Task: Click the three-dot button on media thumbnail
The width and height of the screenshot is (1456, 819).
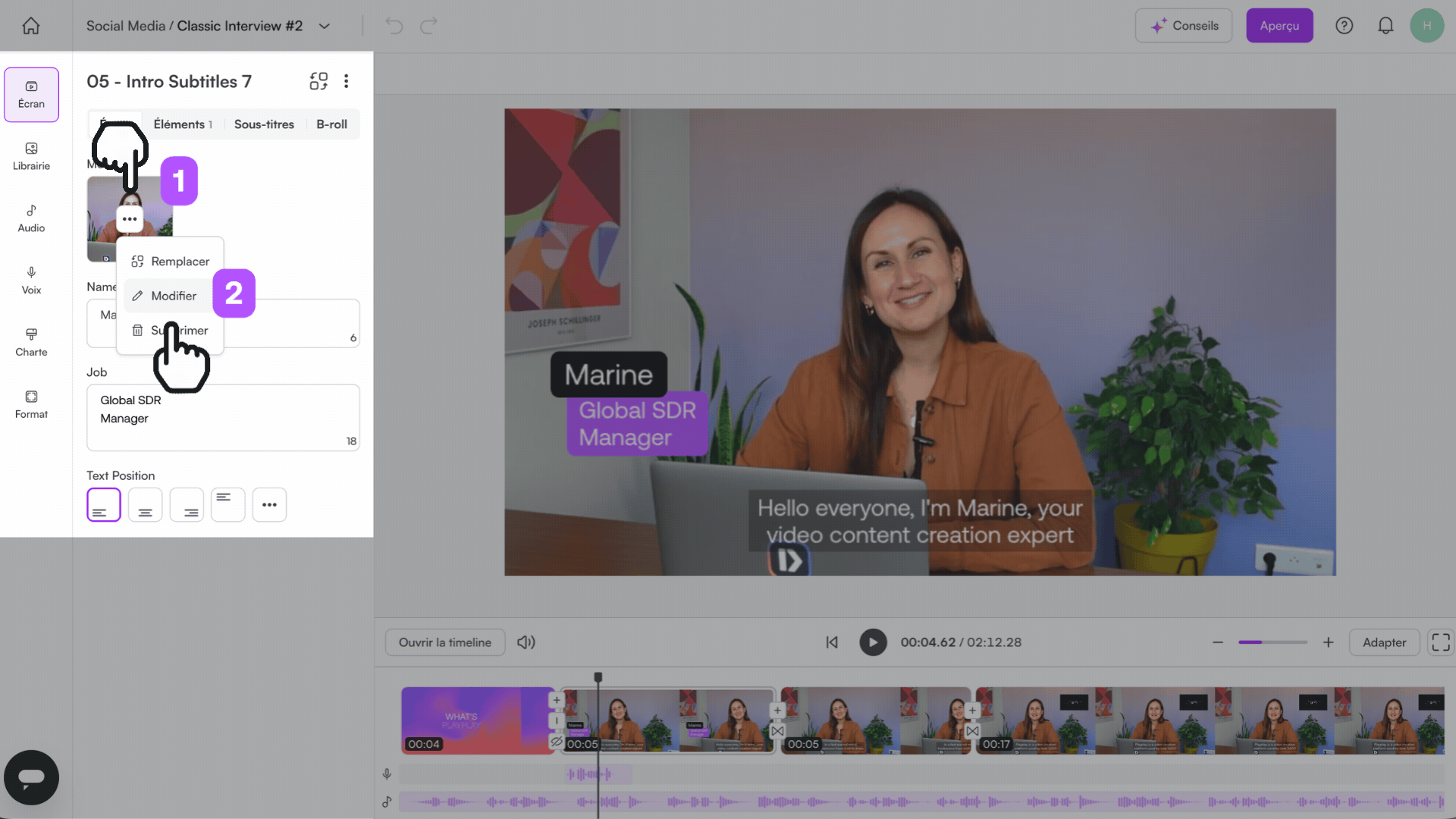Action: tap(130, 219)
